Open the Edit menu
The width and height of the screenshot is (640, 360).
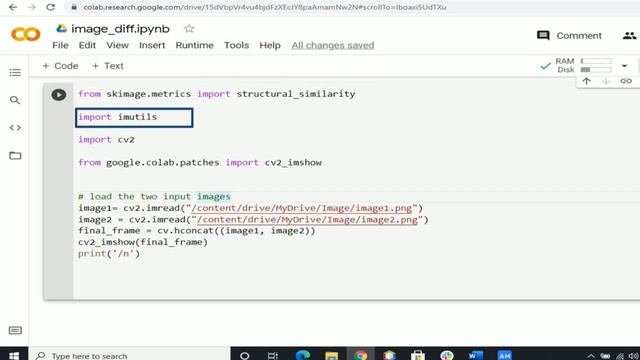coord(87,45)
